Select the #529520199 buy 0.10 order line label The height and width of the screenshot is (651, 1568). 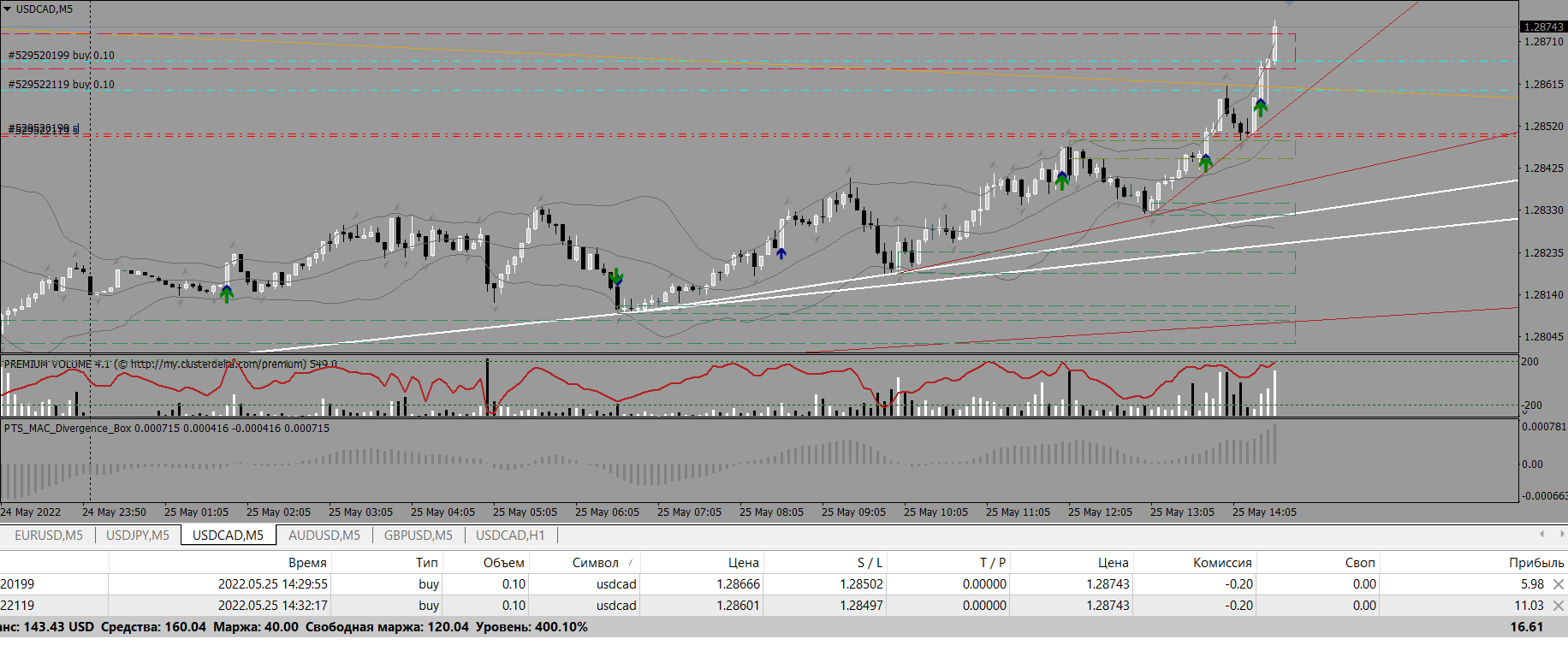pos(62,56)
